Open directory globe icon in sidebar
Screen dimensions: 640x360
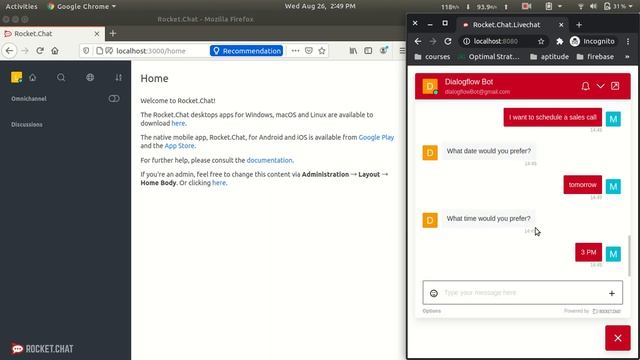pos(90,78)
